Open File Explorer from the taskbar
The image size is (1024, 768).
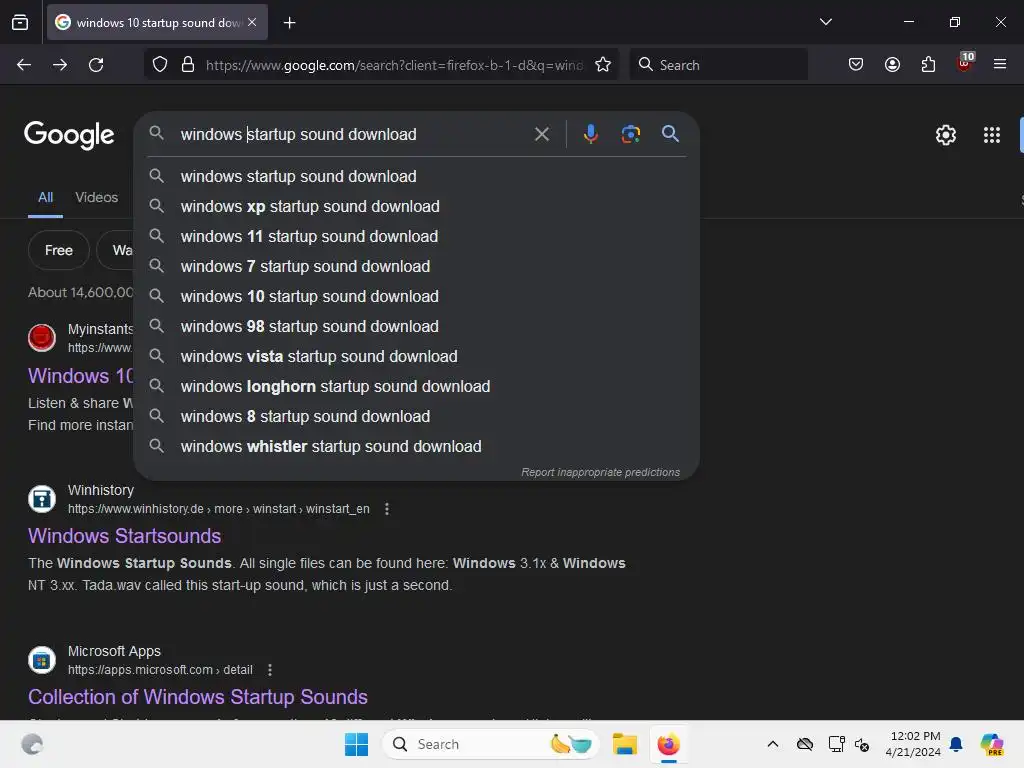[624, 744]
